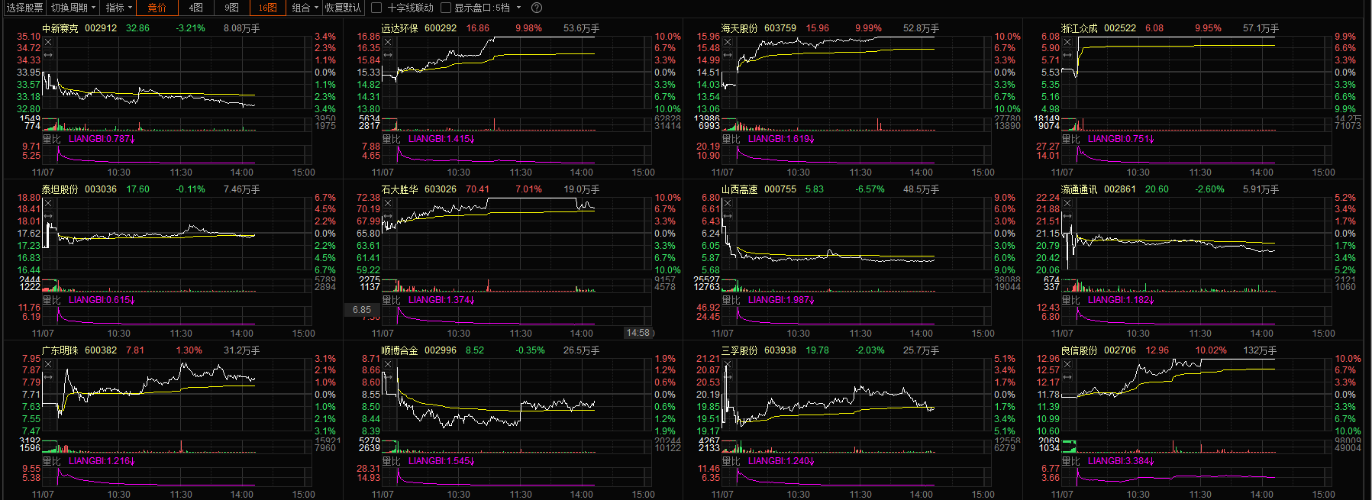This screenshot has height=500, width=1372.
Task: Open the 组合 dropdown
Action: (x=304, y=7)
